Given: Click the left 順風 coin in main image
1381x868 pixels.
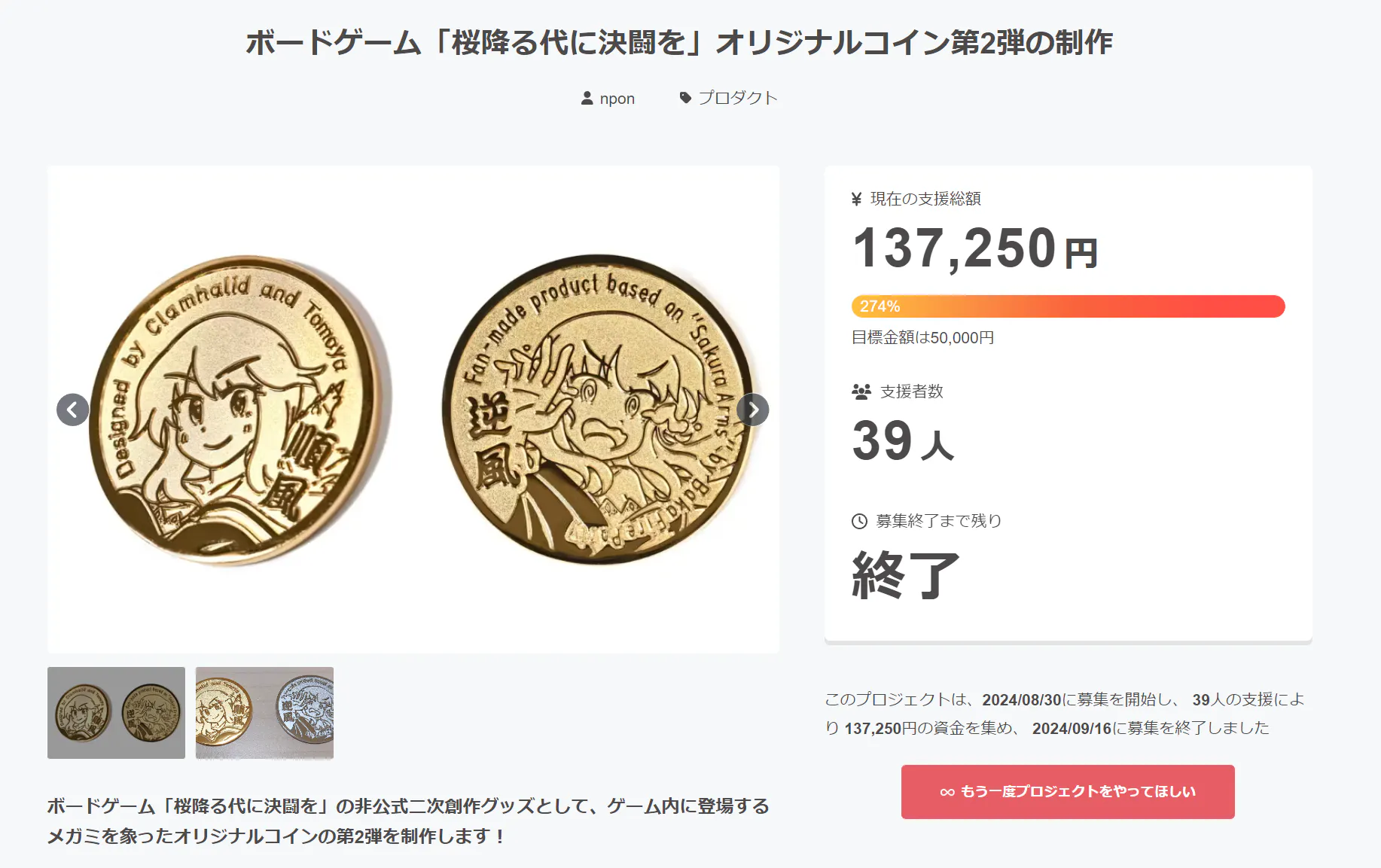Looking at the screenshot, I should [x=239, y=410].
